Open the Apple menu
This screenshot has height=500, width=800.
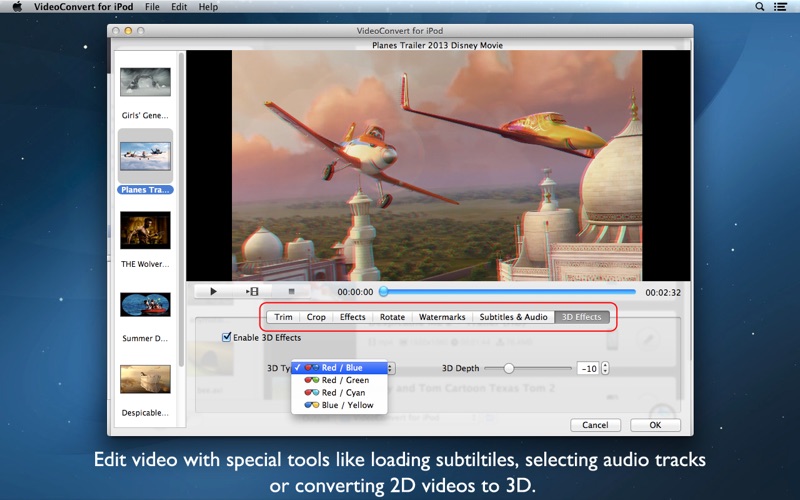click(17, 7)
